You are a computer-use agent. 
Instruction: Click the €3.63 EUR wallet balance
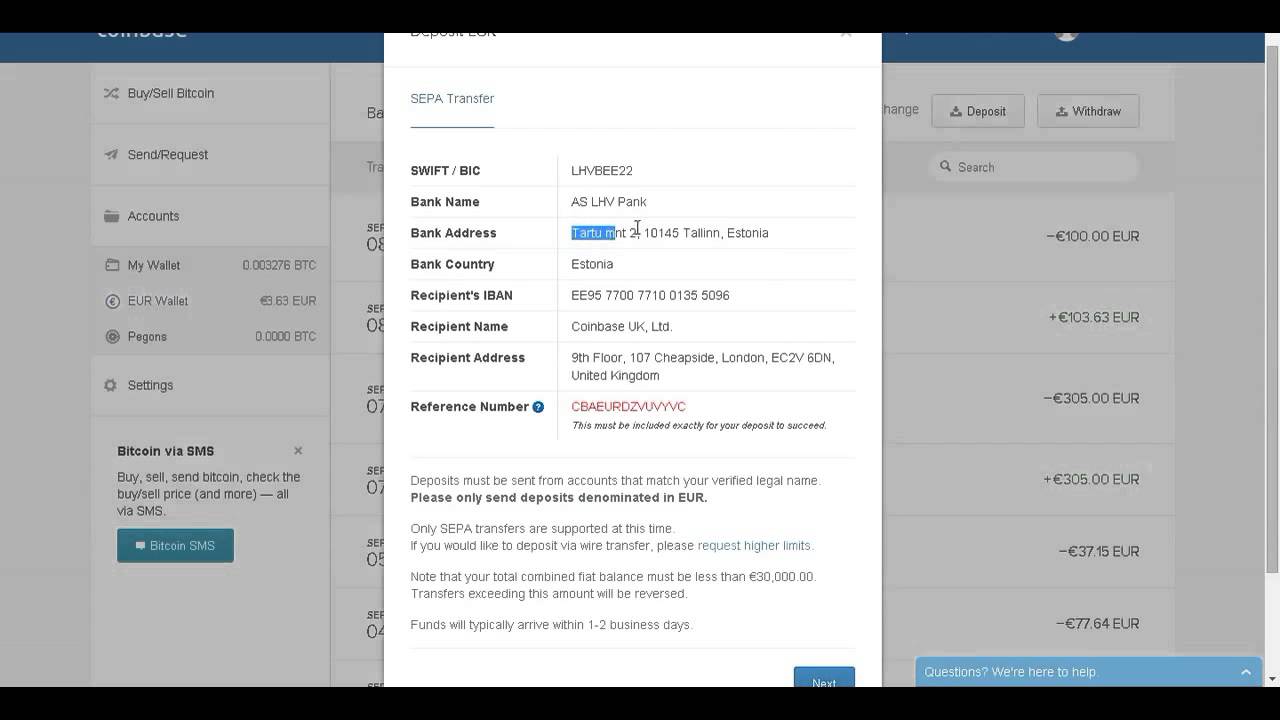(288, 301)
